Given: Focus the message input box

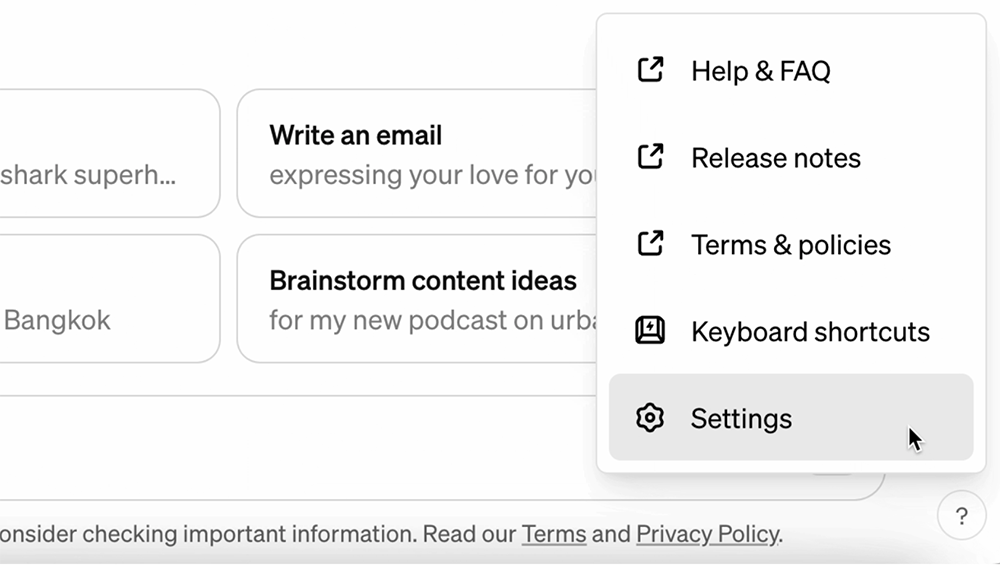Looking at the screenshot, I should pos(298,448).
